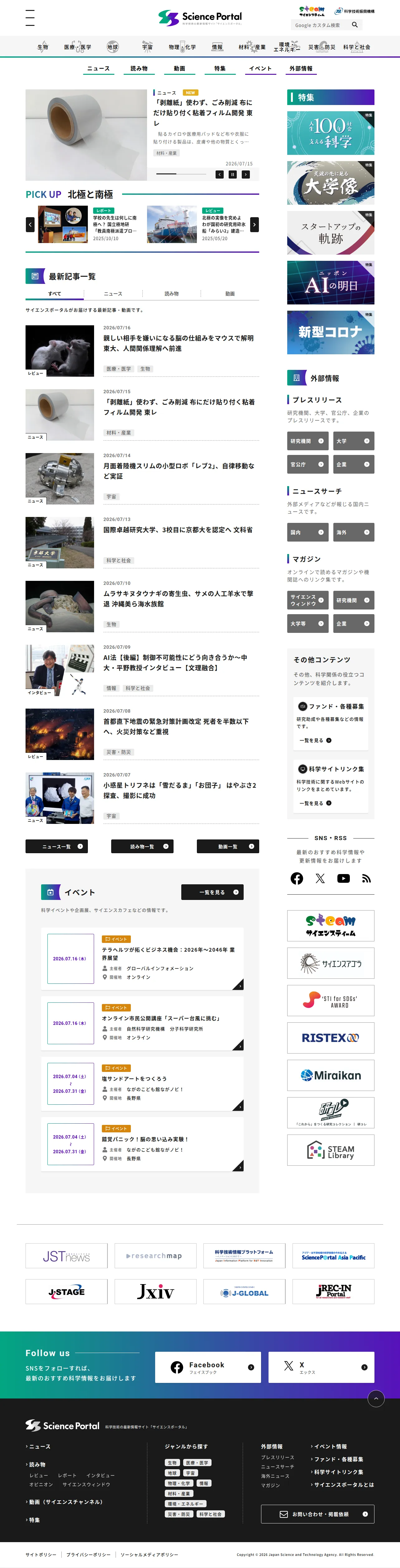Open the サイエンスウィンドウ magazine button
The width and height of the screenshot is (400, 1568).
click(x=308, y=600)
